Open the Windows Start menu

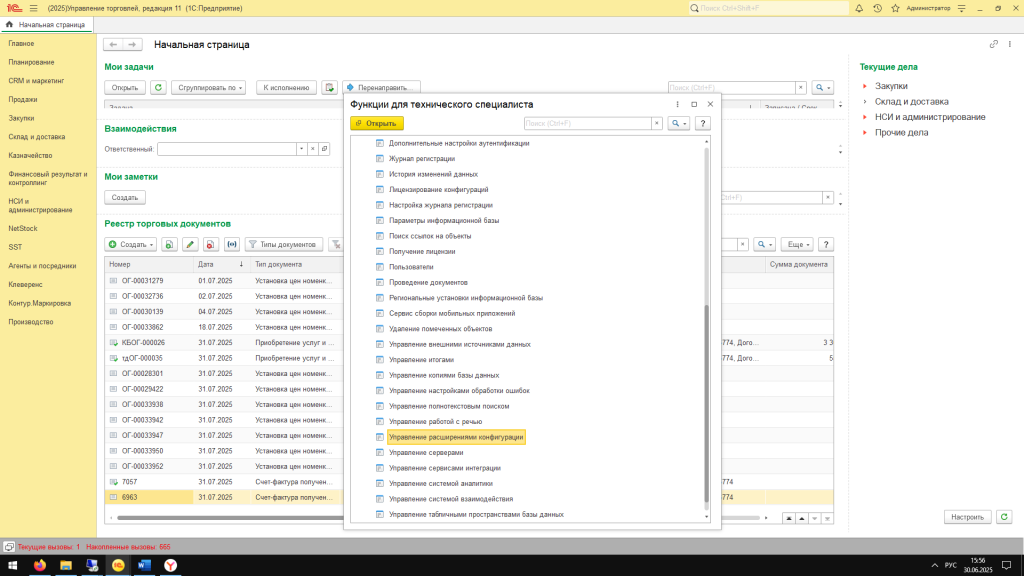(x=12, y=566)
